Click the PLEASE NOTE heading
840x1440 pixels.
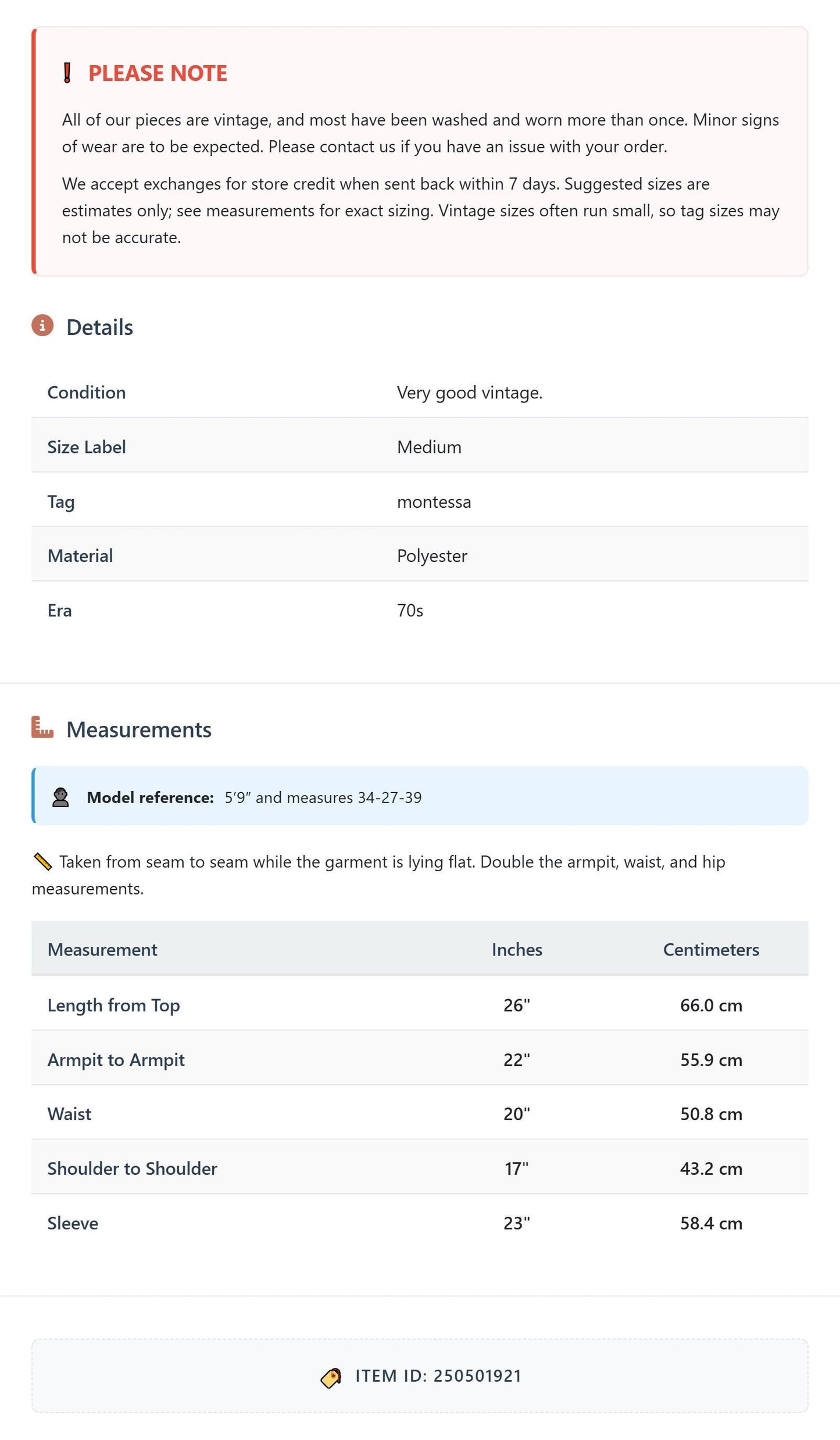pyautogui.click(x=158, y=73)
